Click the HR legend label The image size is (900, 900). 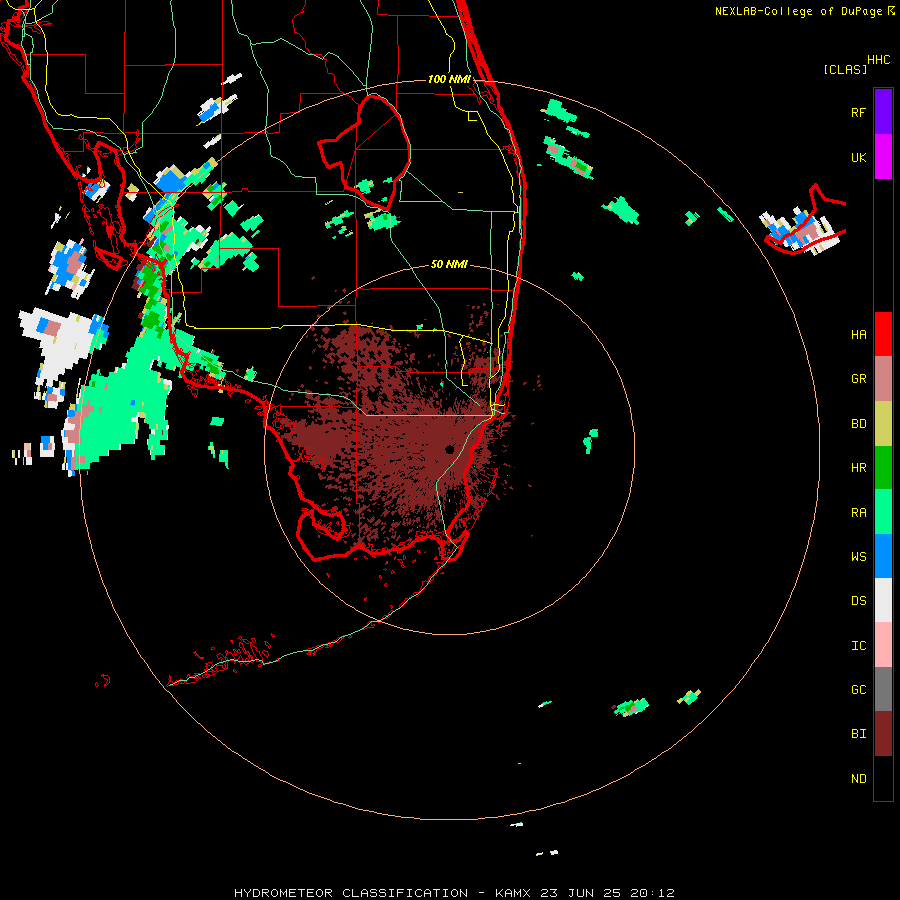(858, 468)
